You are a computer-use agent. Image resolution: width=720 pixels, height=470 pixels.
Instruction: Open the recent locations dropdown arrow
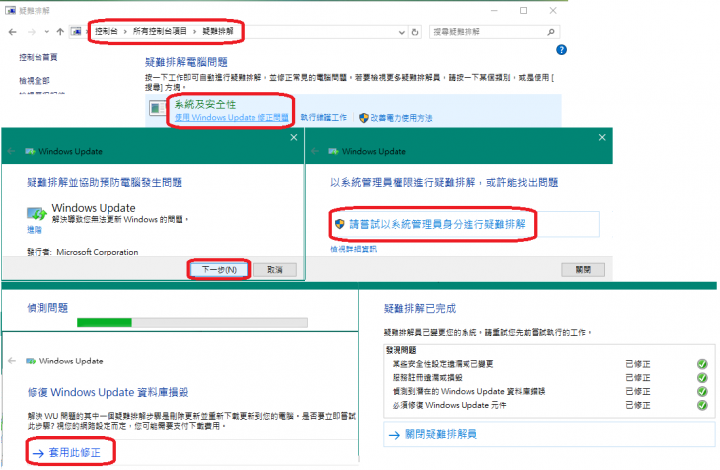(46, 32)
